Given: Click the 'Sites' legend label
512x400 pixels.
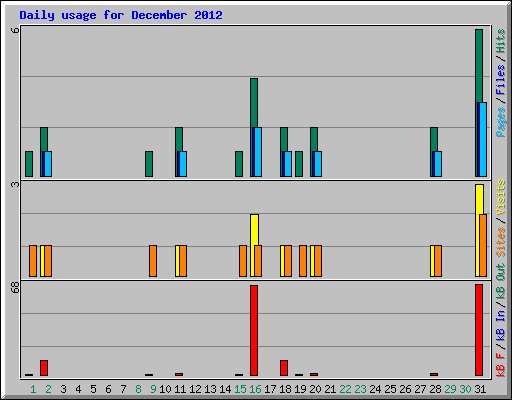Looking at the screenshot, I should coord(501,242).
